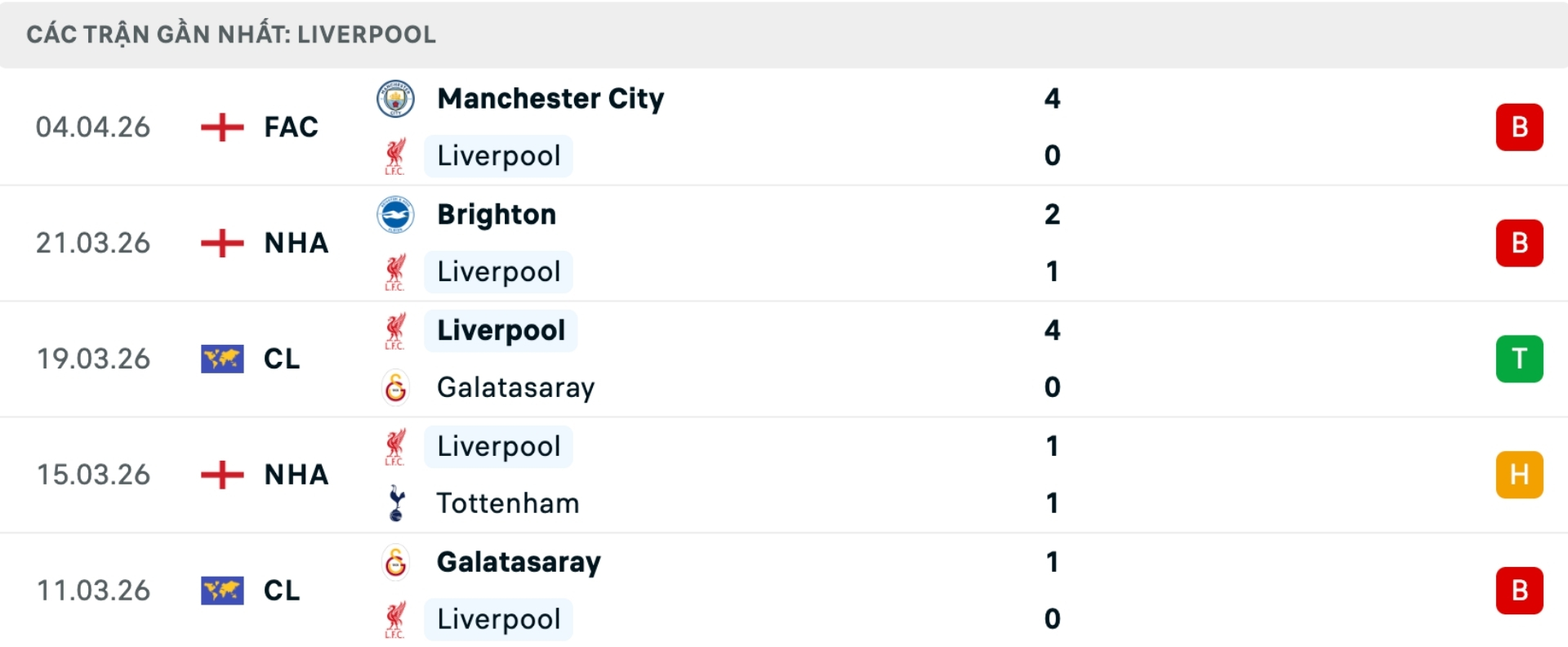Image resolution: width=1568 pixels, height=647 pixels.
Task: Click Galatasaray crest in 11.03.26 match
Action: tap(395, 562)
